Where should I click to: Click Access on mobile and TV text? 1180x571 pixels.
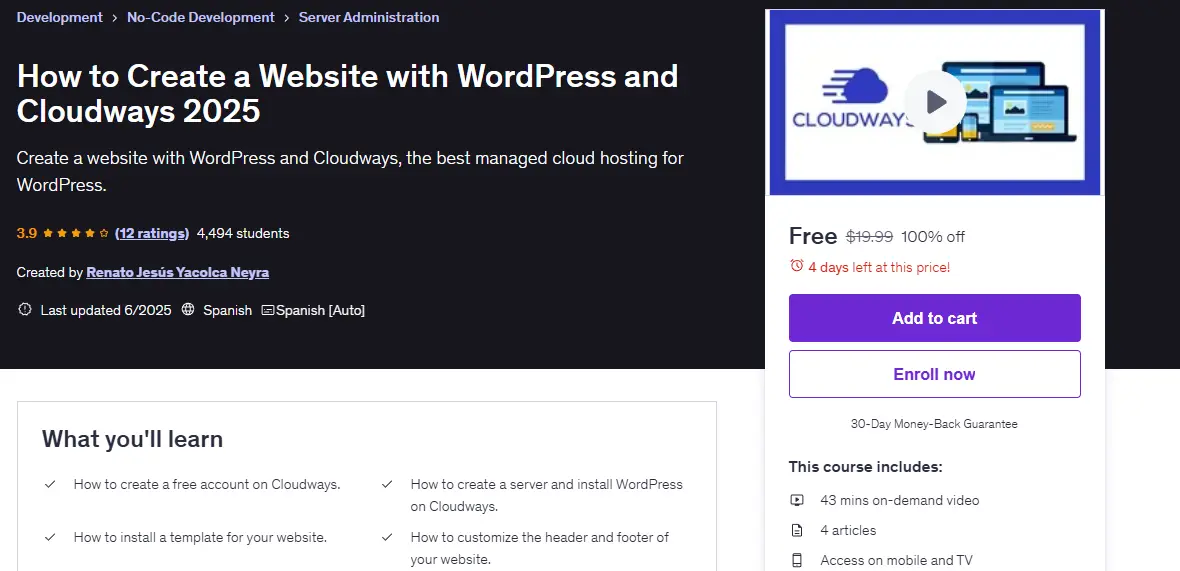896,560
